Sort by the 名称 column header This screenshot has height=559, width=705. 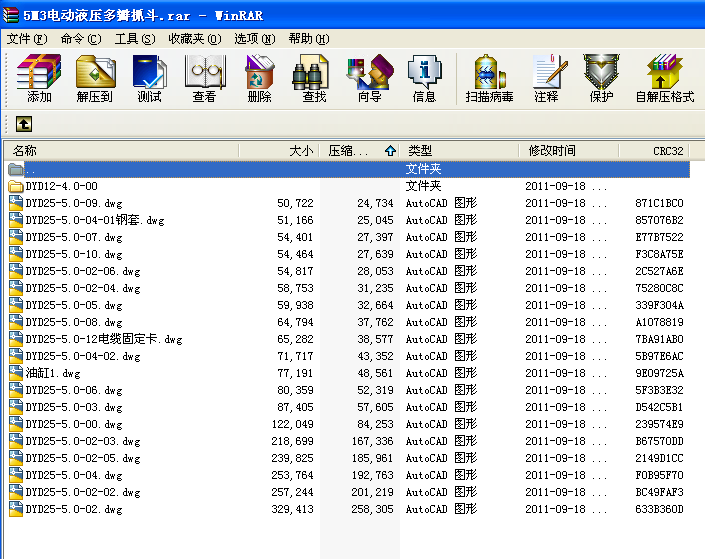[121, 151]
